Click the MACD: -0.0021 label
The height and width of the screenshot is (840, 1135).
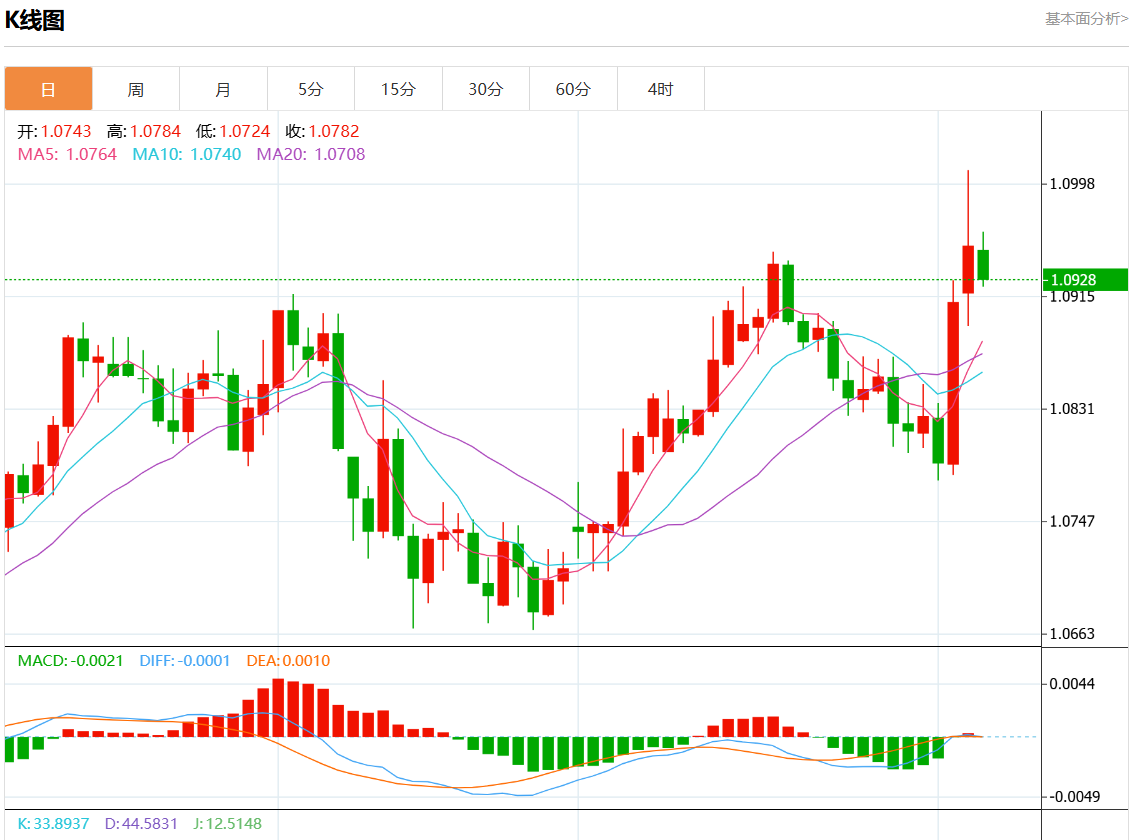(70, 660)
